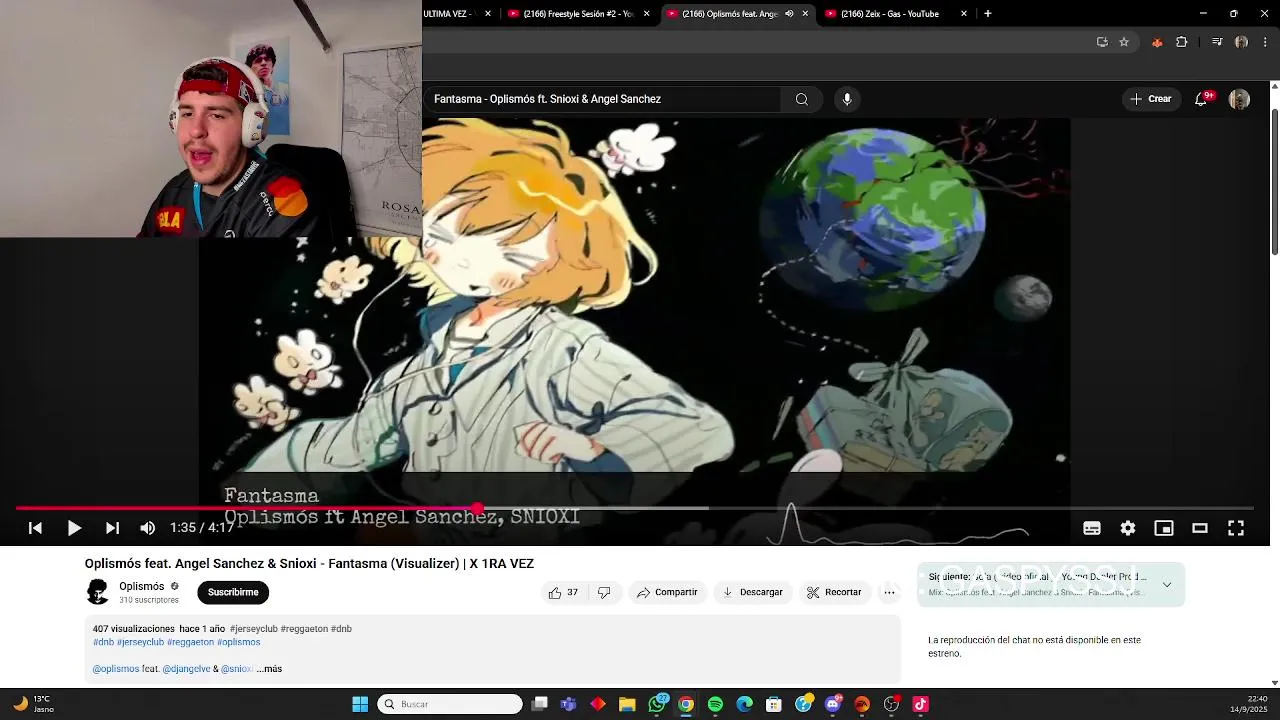1280x720 pixels.
Task: Click the YouTube search magnifier button
Action: click(802, 99)
